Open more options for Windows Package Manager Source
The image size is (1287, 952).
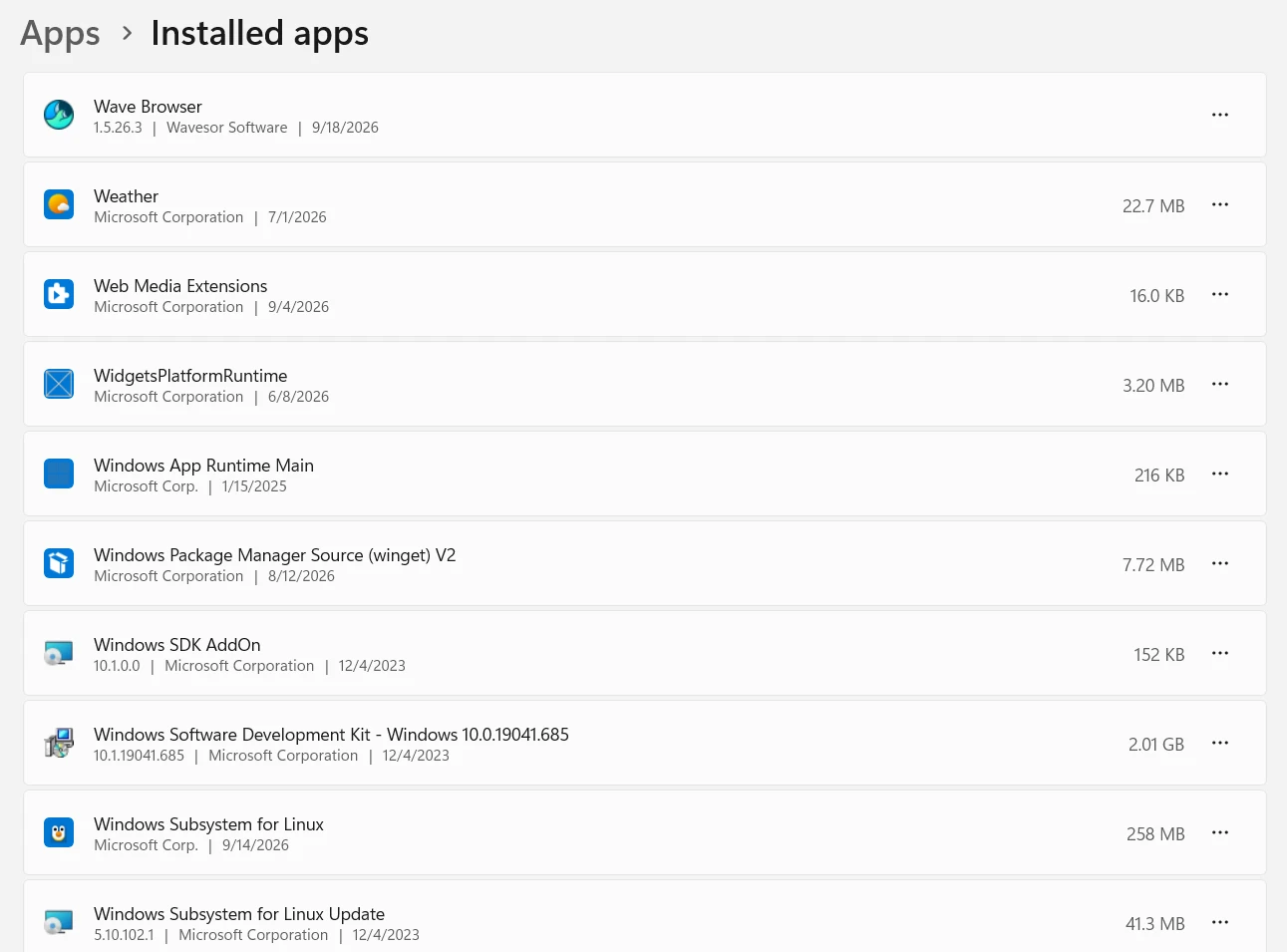tap(1220, 563)
